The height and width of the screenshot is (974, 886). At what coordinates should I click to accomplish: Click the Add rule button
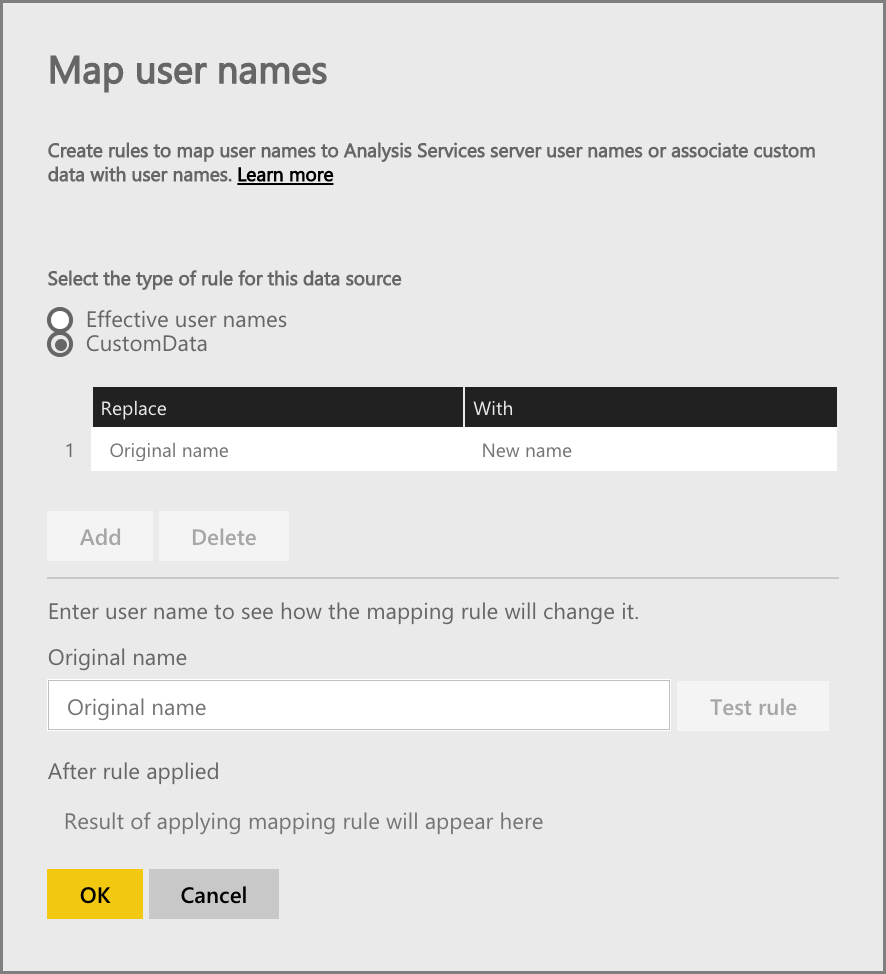click(x=100, y=537)
